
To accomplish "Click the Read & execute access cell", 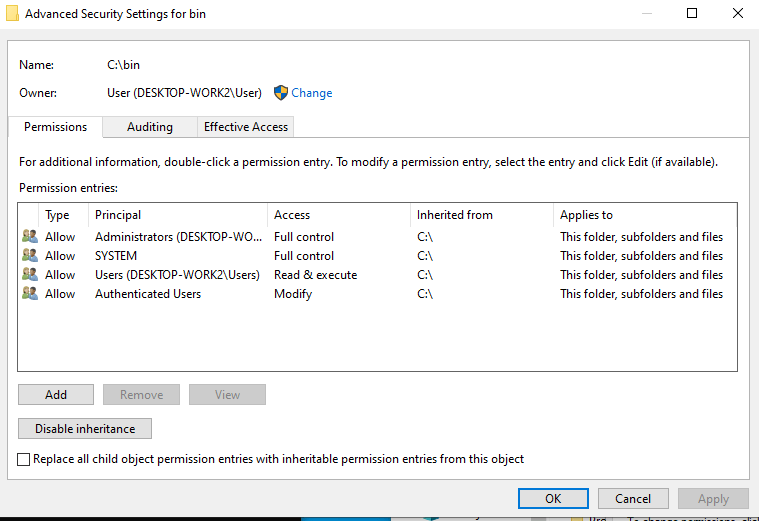I will coord(316,275).
